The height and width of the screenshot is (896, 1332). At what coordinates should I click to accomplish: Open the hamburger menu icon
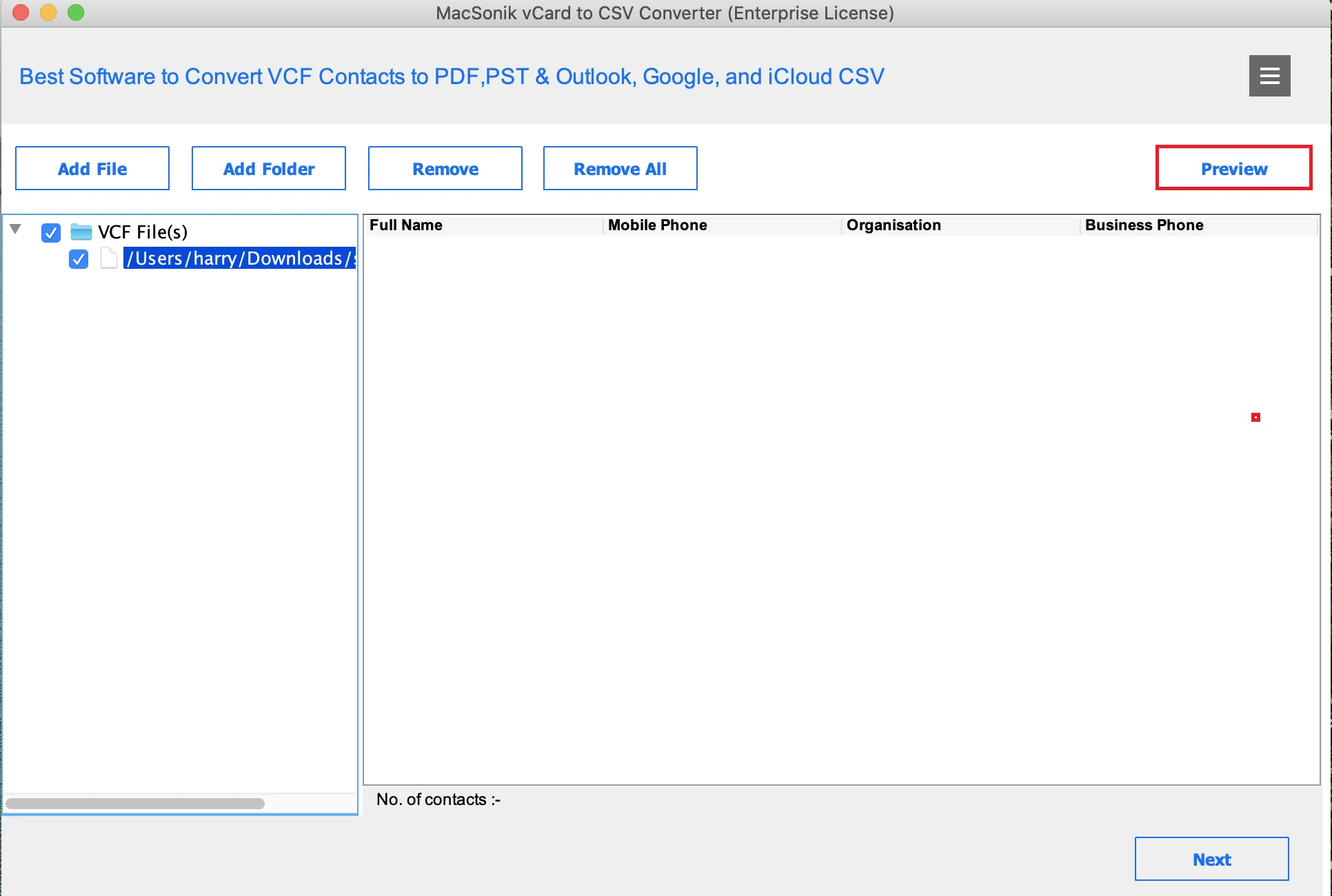(1269, 76)
